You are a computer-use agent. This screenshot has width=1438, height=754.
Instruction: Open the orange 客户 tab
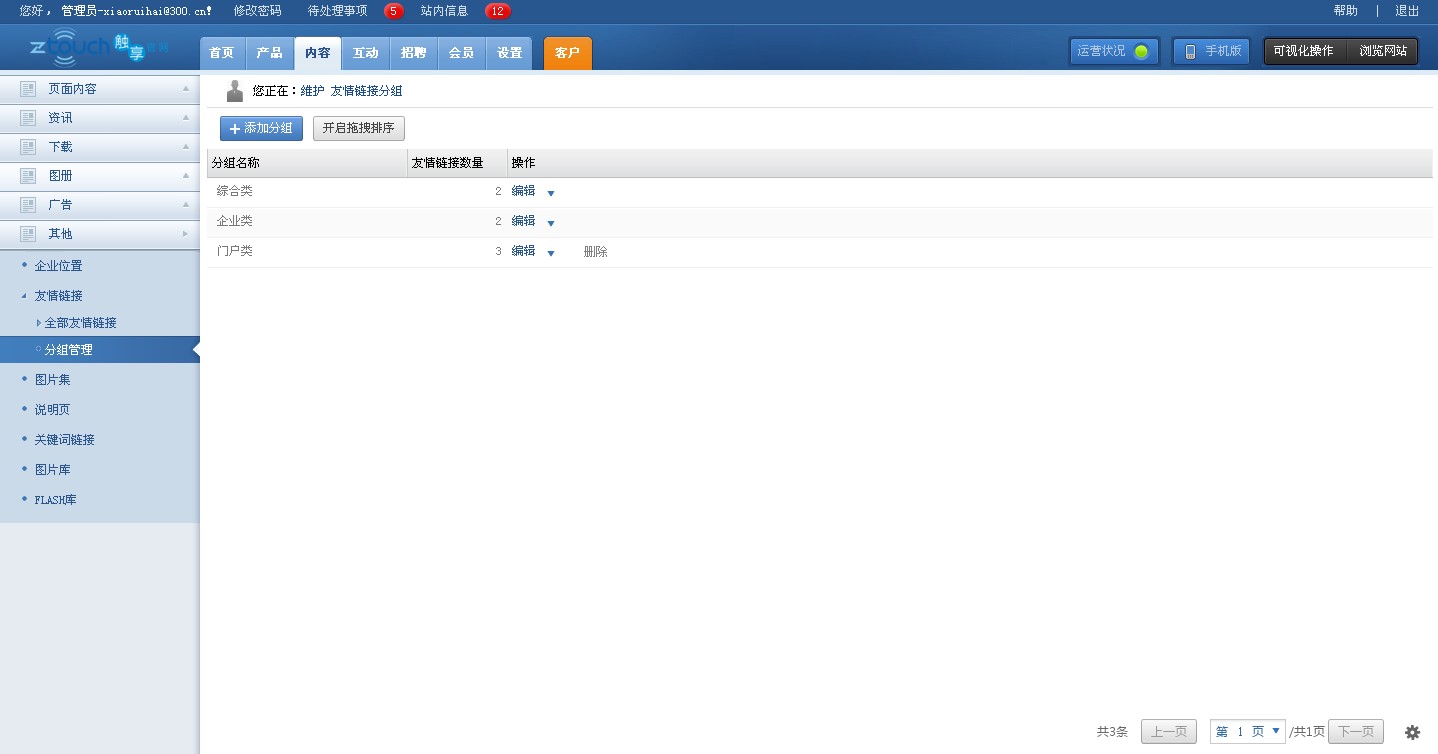coord(567,53)
